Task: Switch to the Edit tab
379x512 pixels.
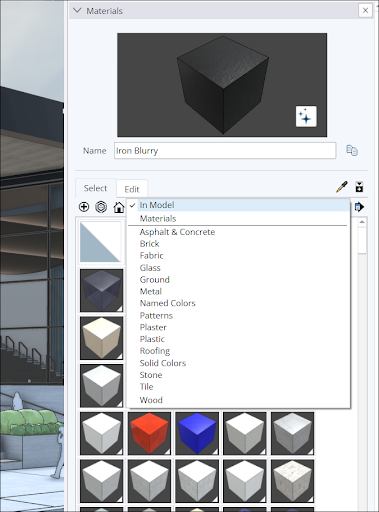Action: click(x=132, y=189)
